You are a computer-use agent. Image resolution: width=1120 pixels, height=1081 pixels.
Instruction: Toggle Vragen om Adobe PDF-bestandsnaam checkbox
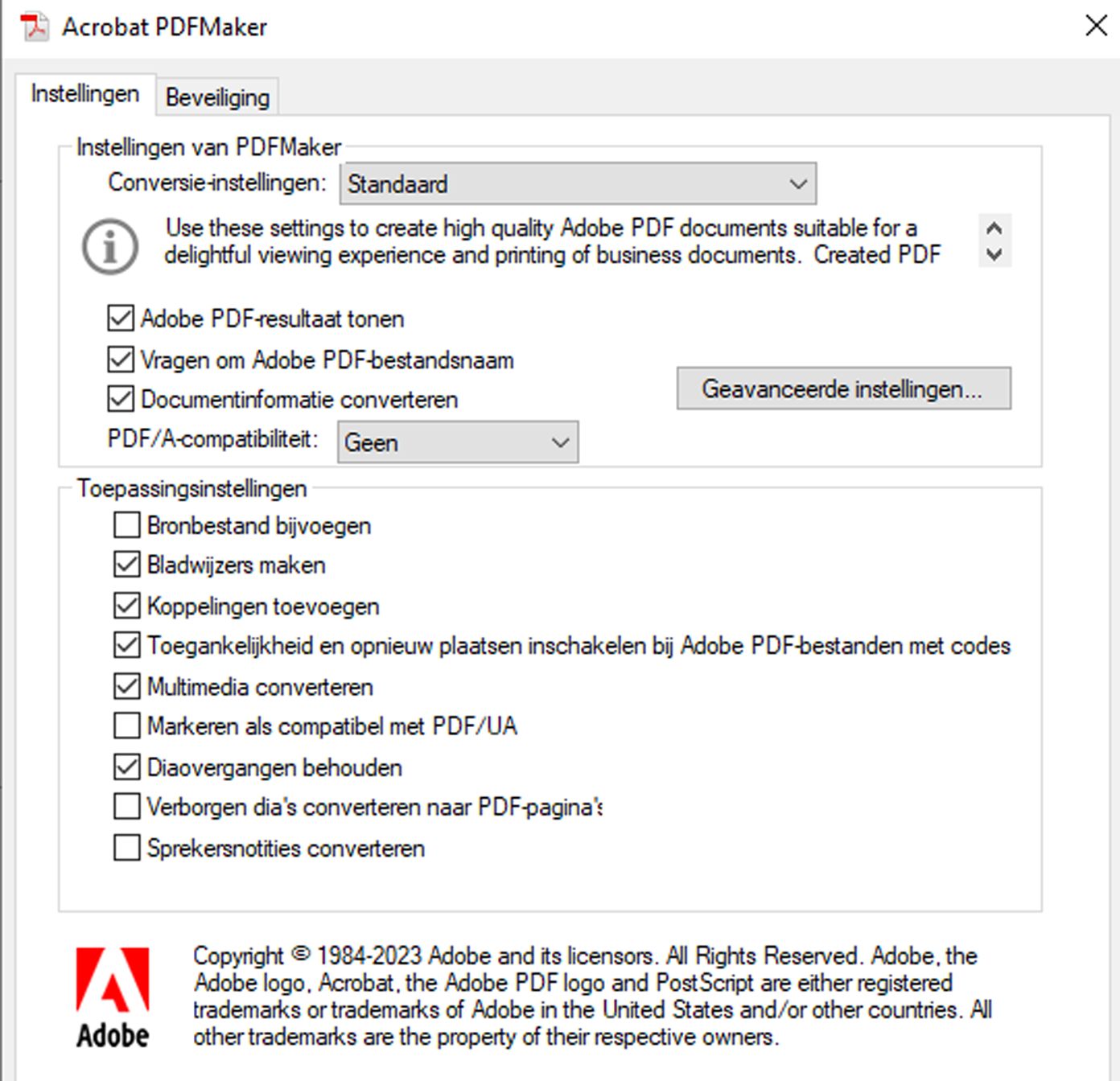click(x=121, y=359)
